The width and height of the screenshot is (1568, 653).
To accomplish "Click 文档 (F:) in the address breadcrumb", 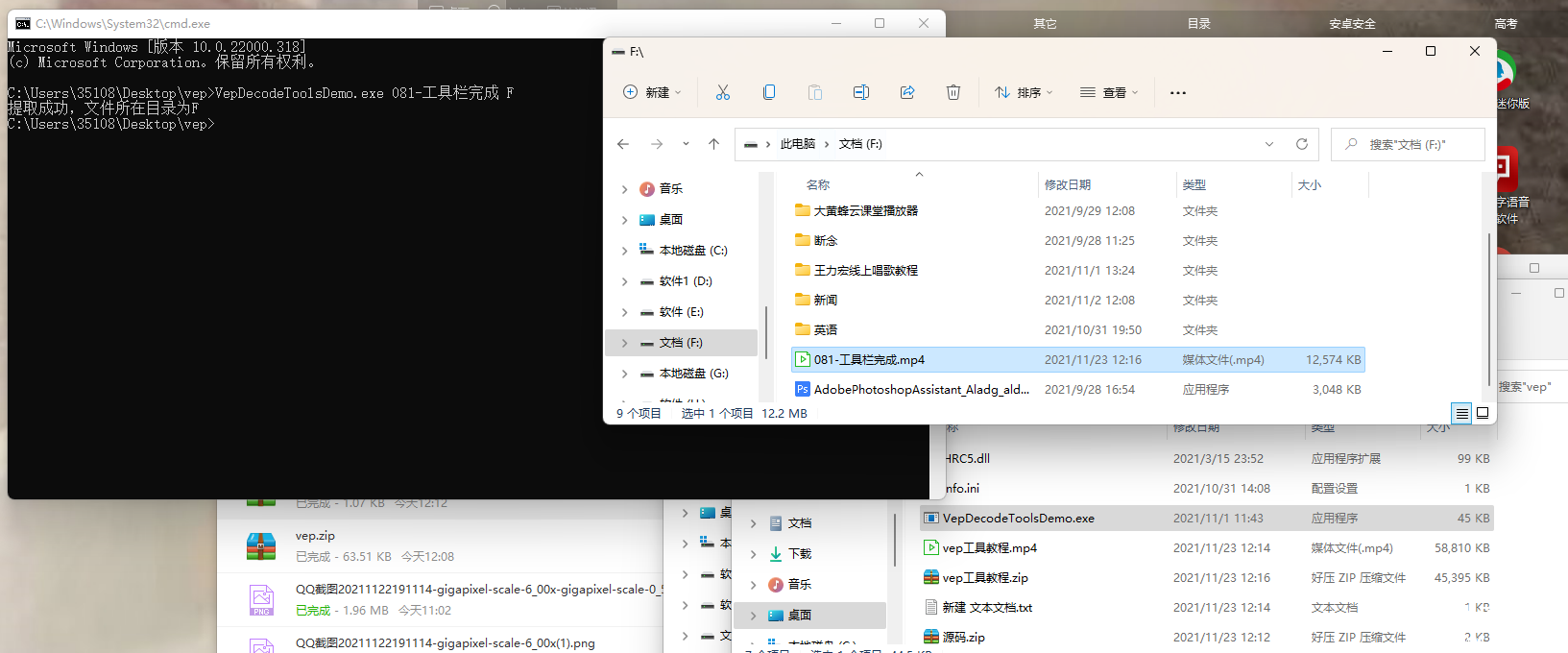I will click(860, 144).
